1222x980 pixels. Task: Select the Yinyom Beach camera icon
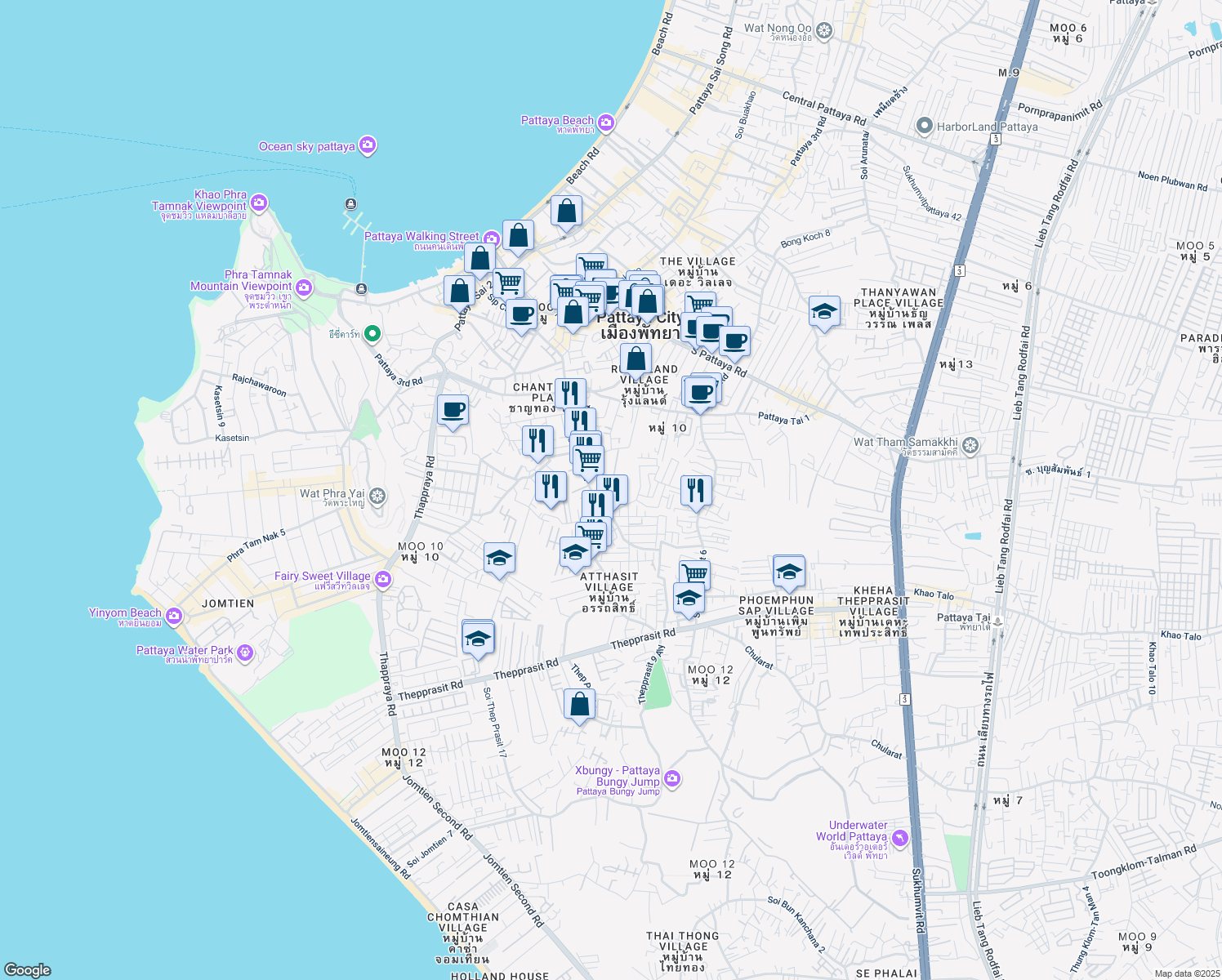pos(173,616)
